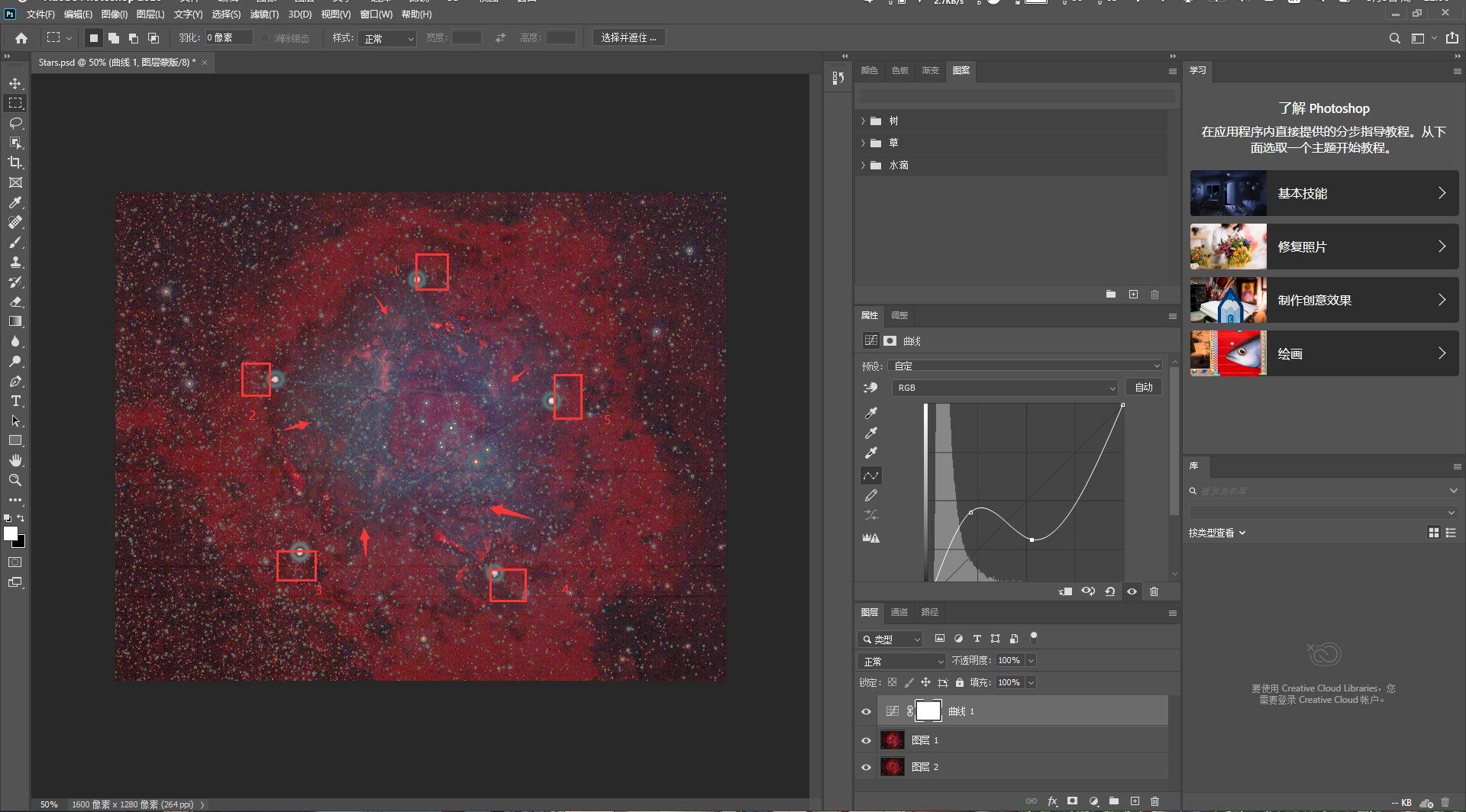Delete the curves adjustment with trash icon
Screen dimensions: 1466x812
pos(1154,591)
